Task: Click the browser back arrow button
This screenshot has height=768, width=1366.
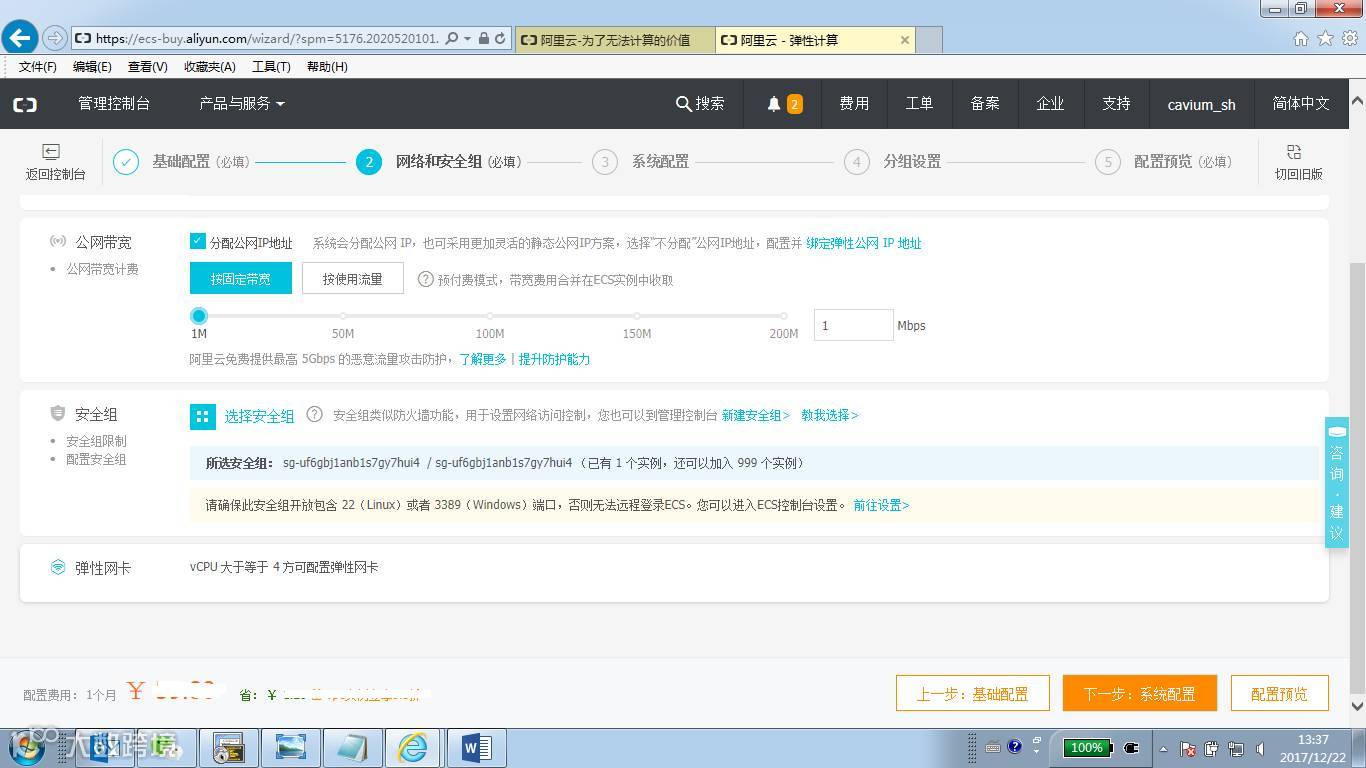Action: (20, 38)
